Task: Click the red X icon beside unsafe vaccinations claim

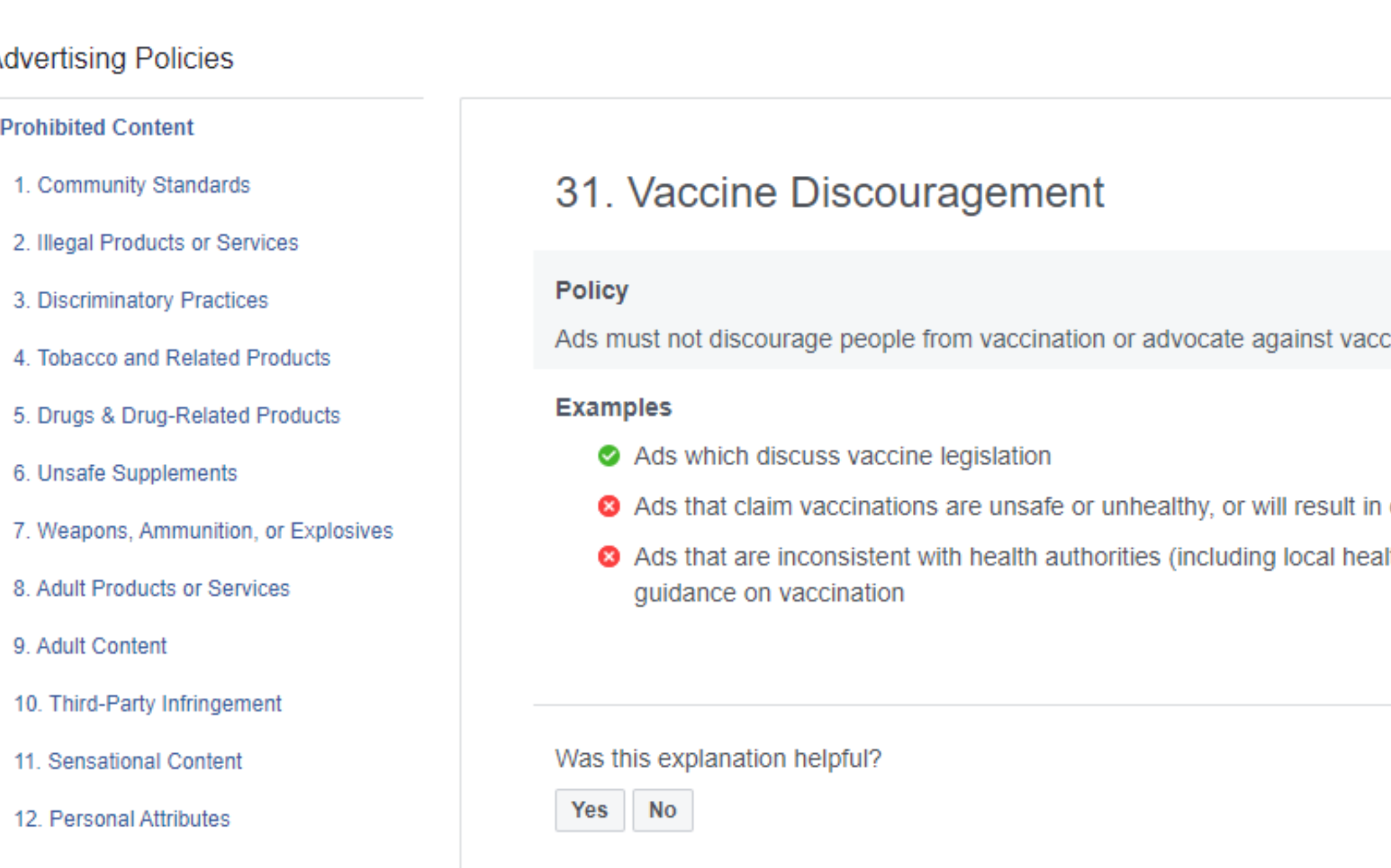Action: click(x=609, y=506)
